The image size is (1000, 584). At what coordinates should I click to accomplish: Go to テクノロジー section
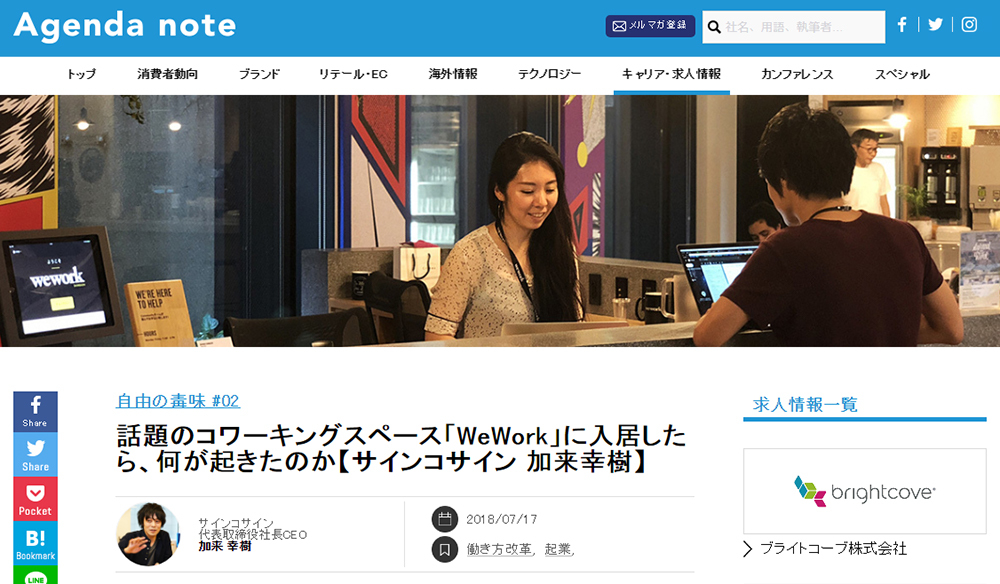(x=551, y=74)
